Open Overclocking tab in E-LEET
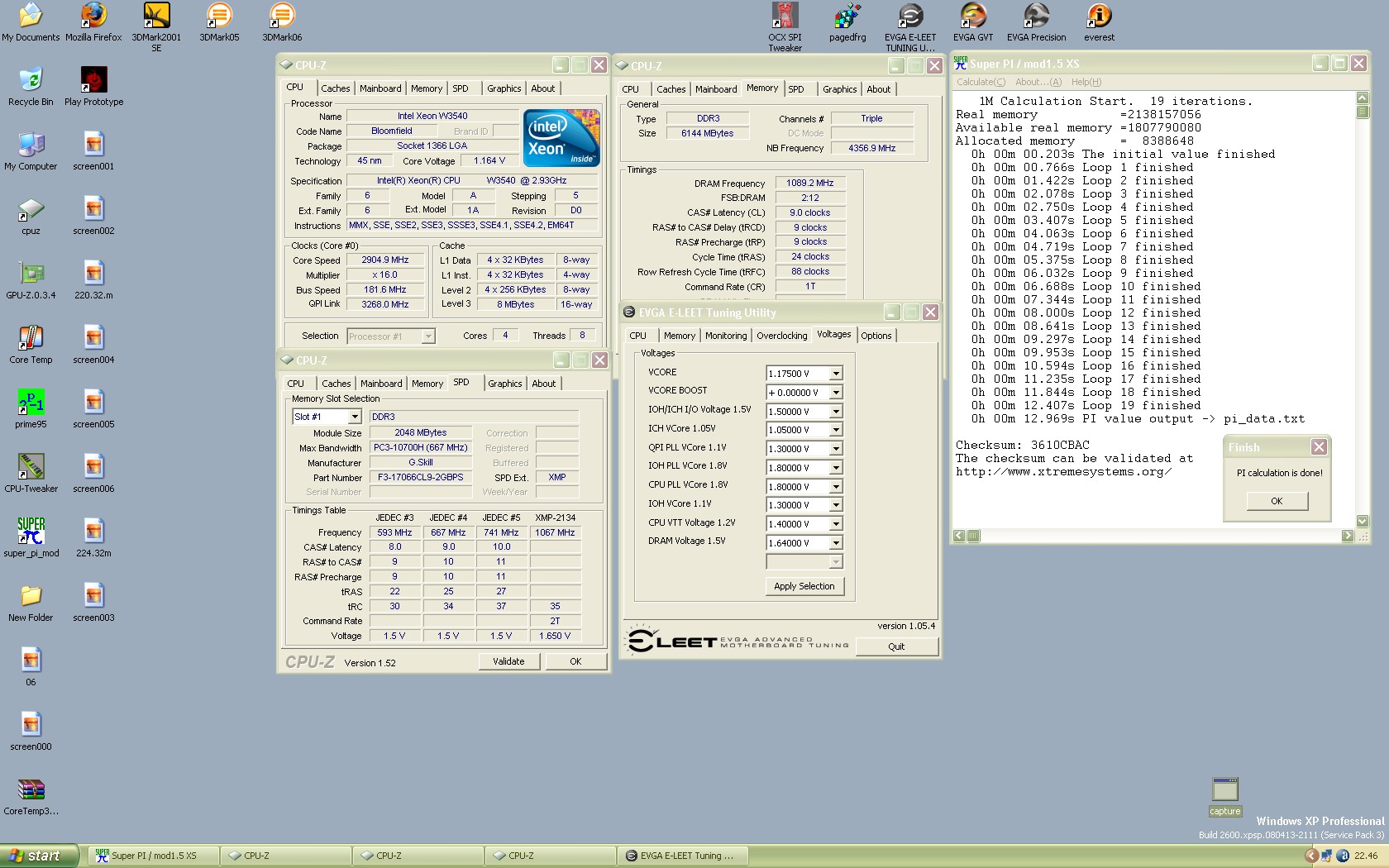Viewport: 1389px width, 868px height. (x=781, y=336)
